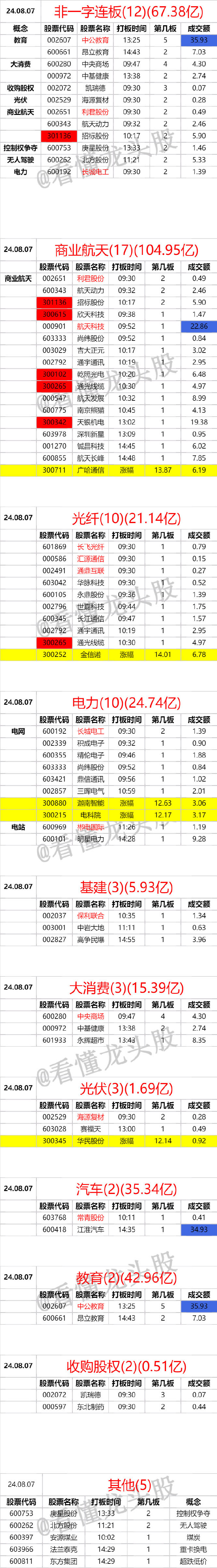Click the highlighted row name 金信诺
The height and width of the screenshot is (1568, 217).
[90, 654]
